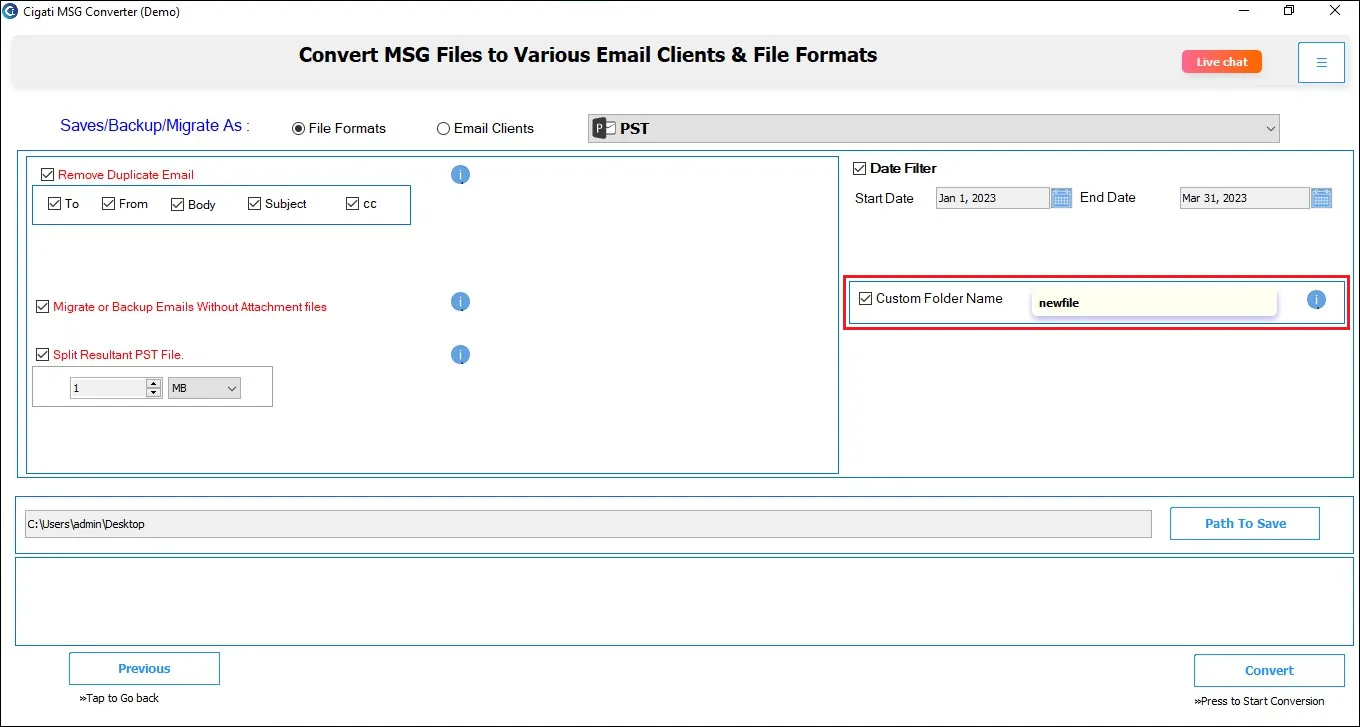Toggle Migrate or Backup Emails Without Attachment
The width and height of the screenshot is (1360, 727).
tap(43, 307)
